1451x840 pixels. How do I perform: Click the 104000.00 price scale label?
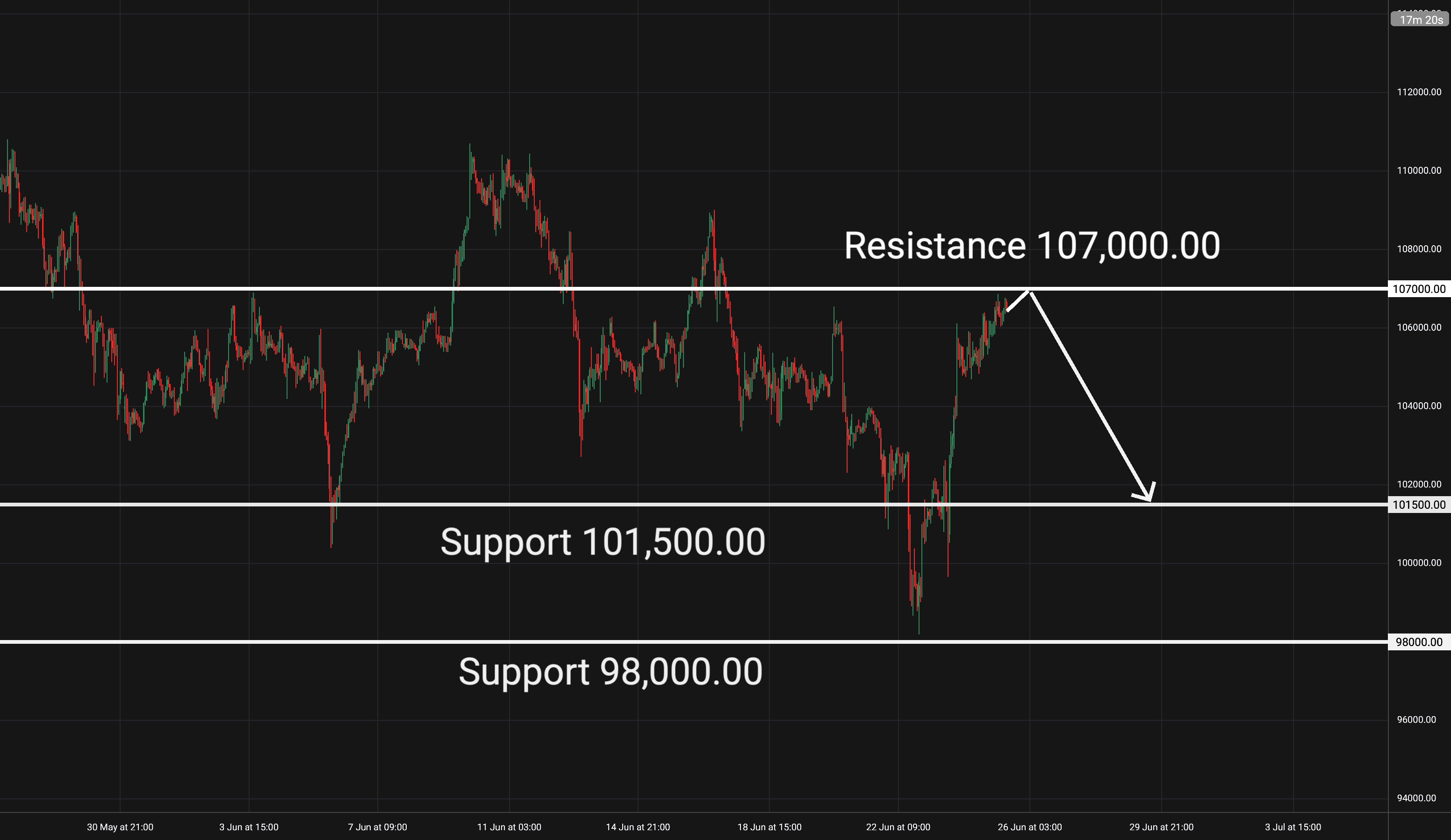(x=1419, y=406)
